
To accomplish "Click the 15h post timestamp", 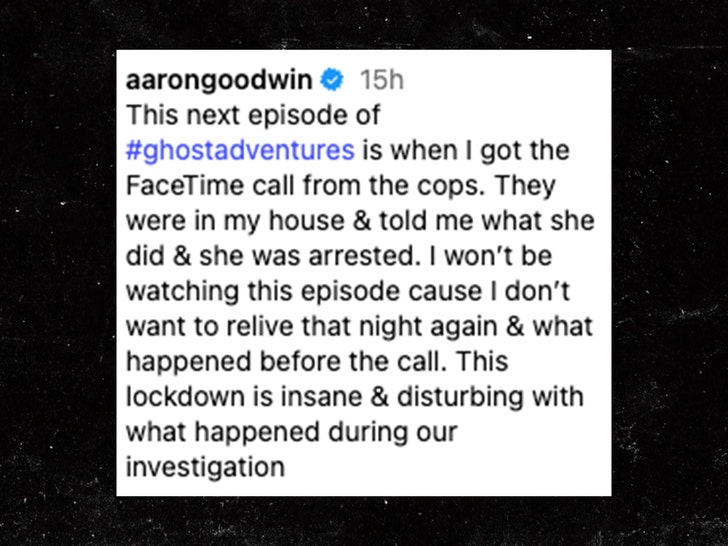I will [x=382, y=80].
